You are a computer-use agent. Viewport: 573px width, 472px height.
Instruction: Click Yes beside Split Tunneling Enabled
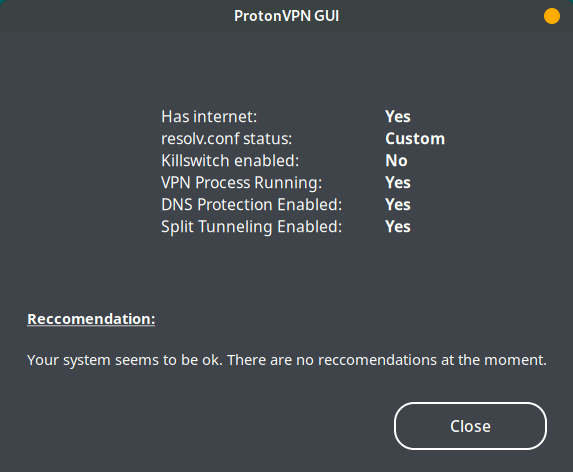point(398,227)
